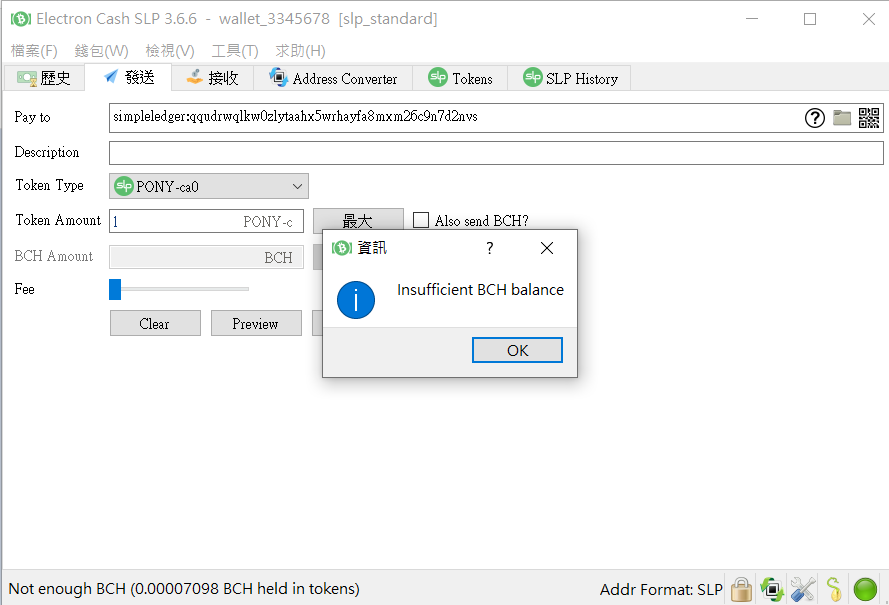889x605 pixels.
Task: Minimize the Electron Cash window
Action: pos(752,19)
